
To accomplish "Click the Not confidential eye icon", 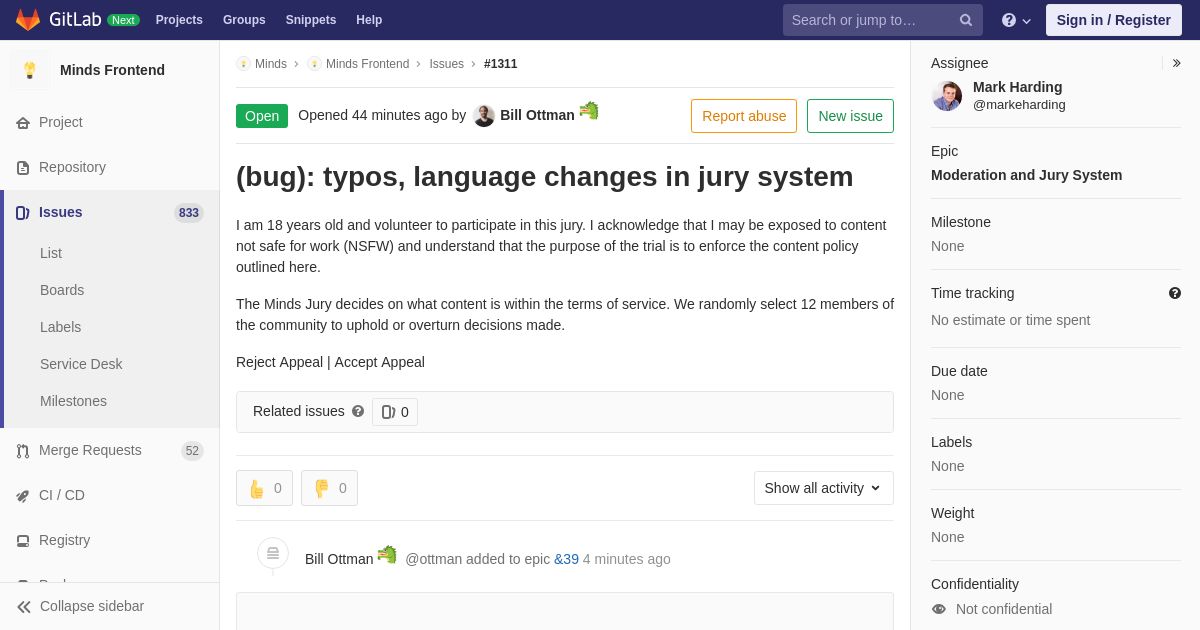I will [x=939, y=609].
